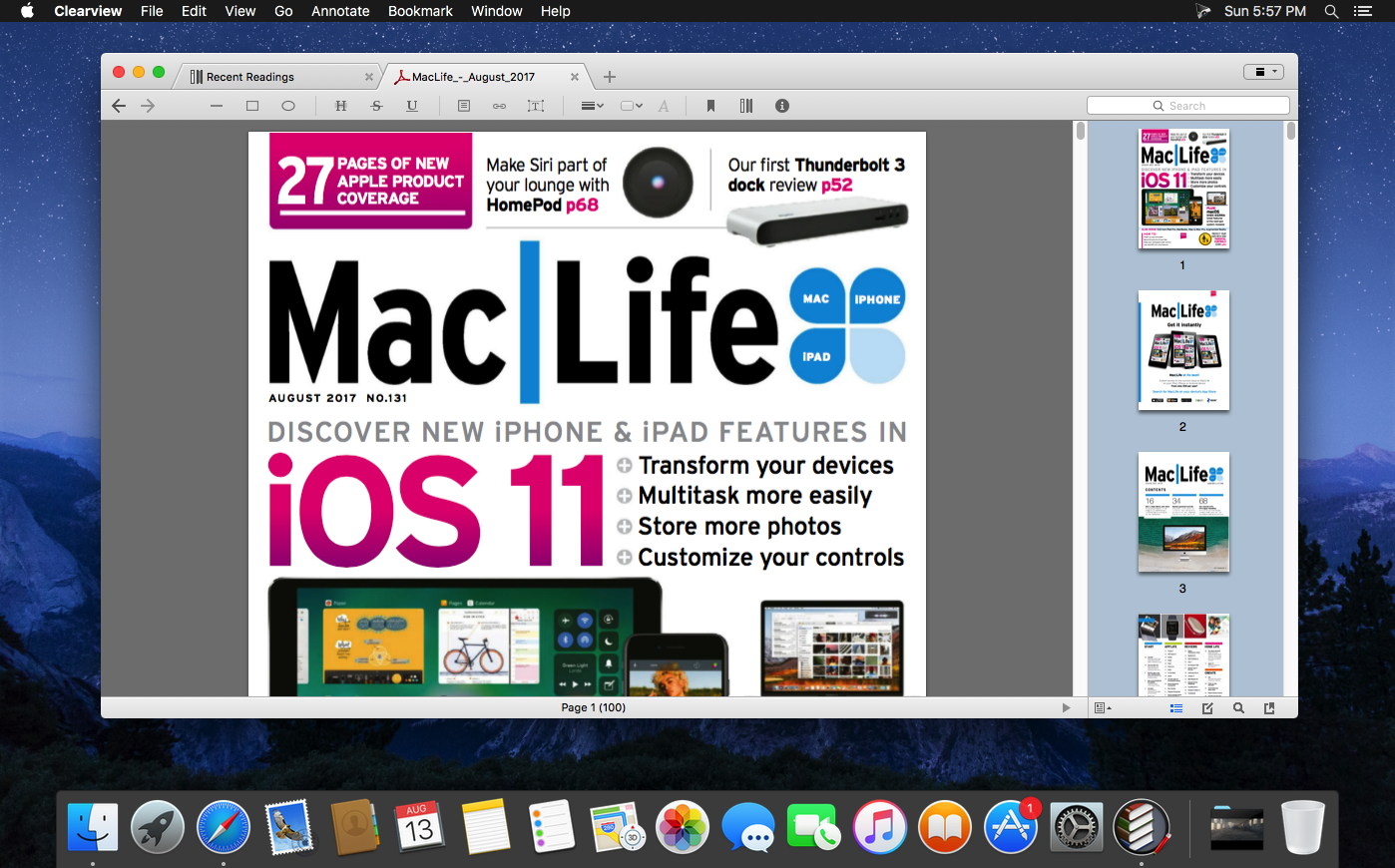Viewport: 1395px width, 868px height.
Task: Open the Bookmark menu
Action: tap(420, 11)
